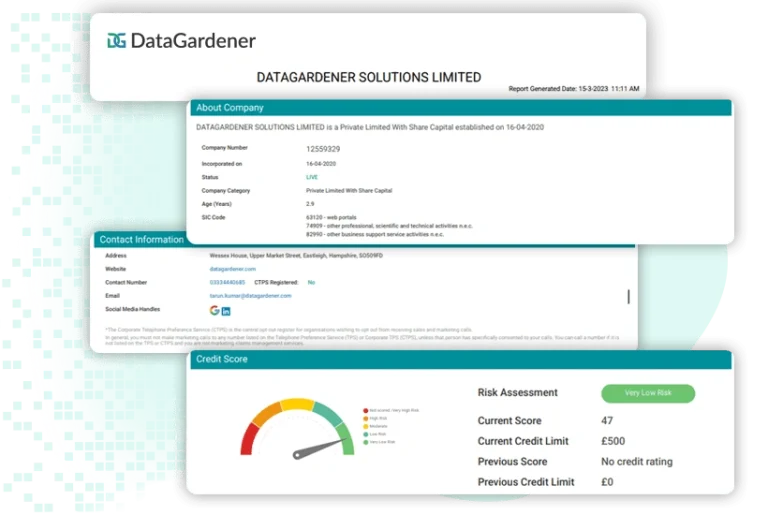Click the light green Very Low Risk legend dot

point(365,442)
